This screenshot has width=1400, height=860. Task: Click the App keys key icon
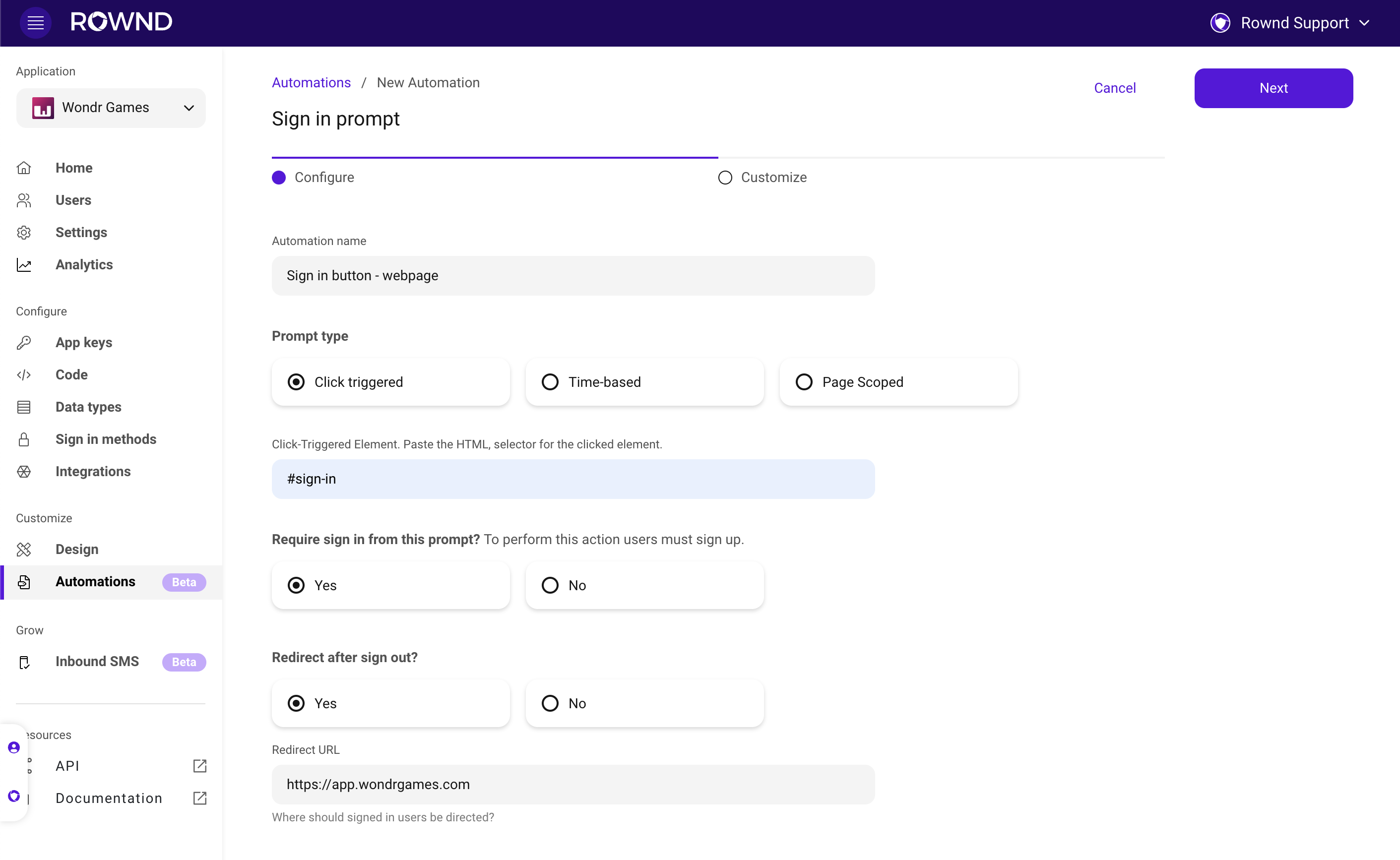coord(24,342)
